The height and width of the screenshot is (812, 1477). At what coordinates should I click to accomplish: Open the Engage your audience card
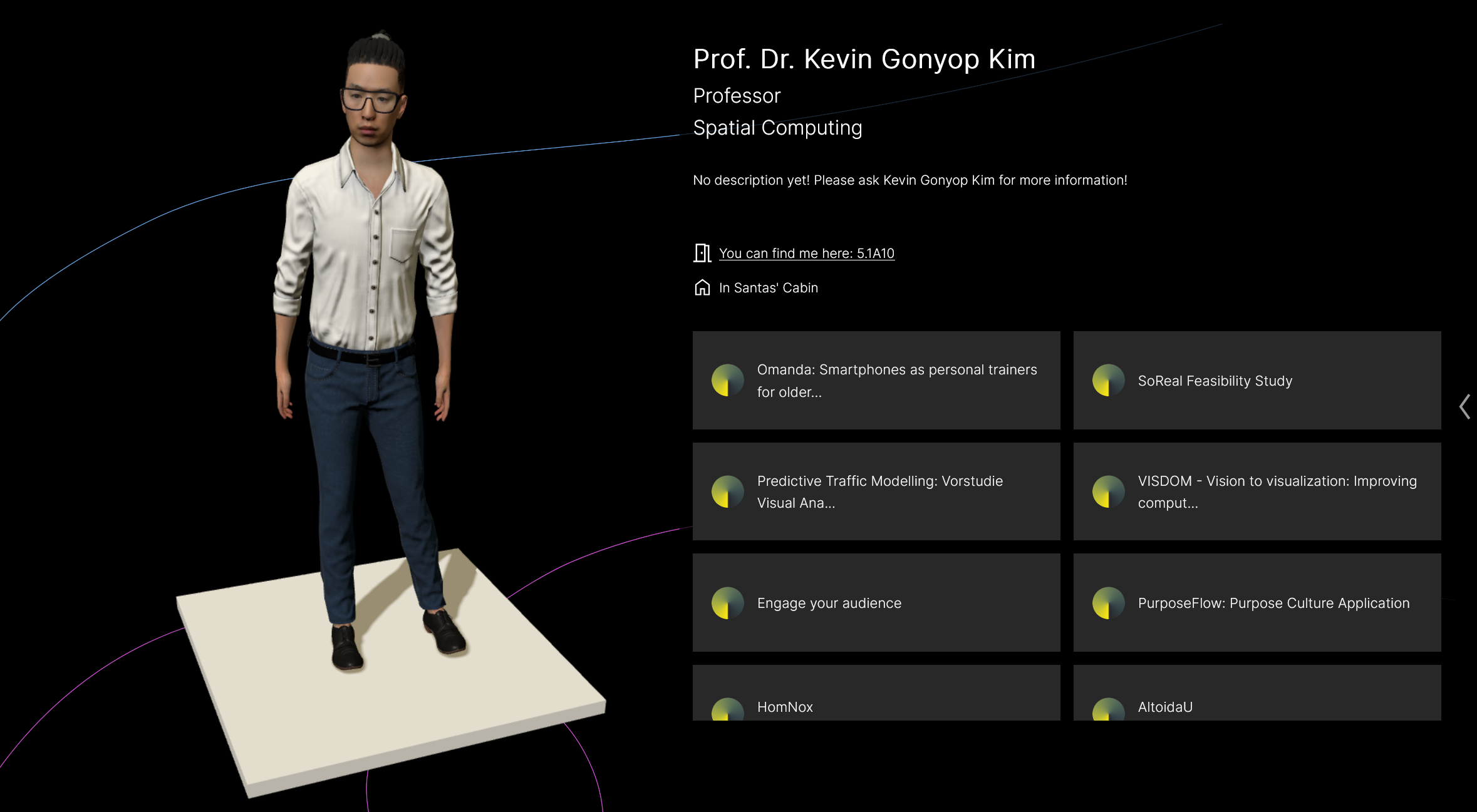point(876,603)
